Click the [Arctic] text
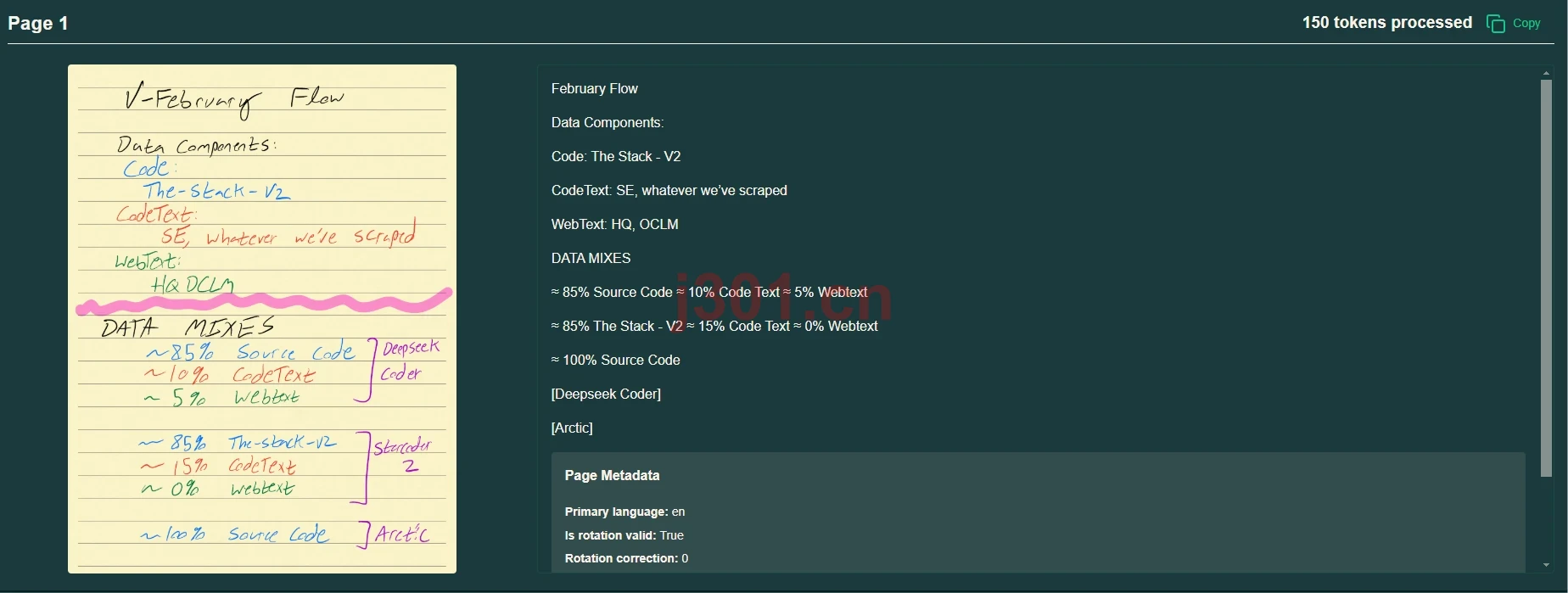The height and width of the screenshot is (593, 1568). tap(572, 428)
